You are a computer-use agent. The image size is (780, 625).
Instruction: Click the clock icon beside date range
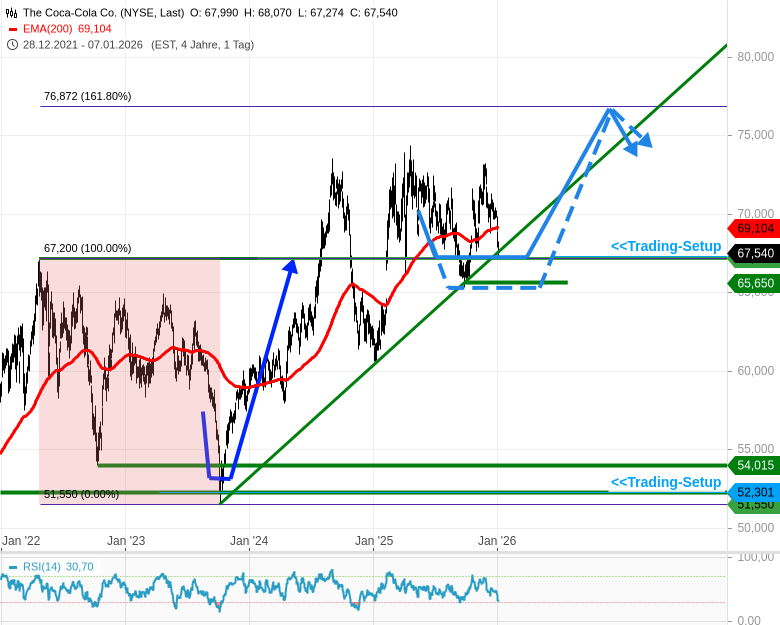click(x=11, y=45)
